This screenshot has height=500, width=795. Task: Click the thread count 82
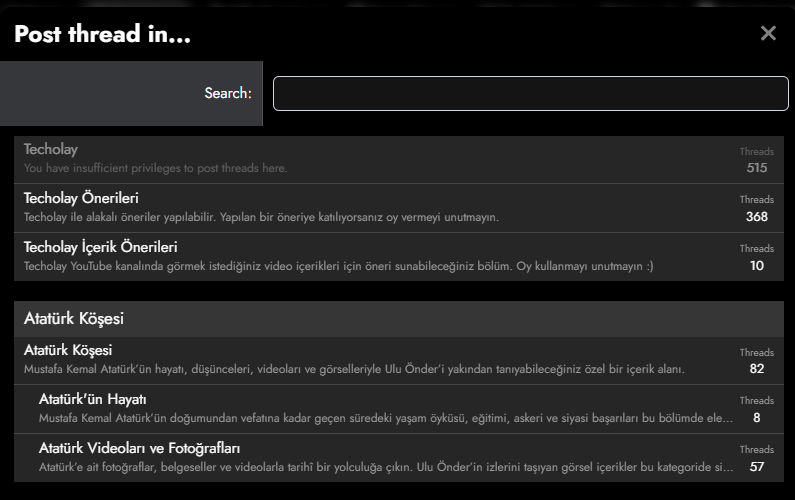[x=756, y=369]
